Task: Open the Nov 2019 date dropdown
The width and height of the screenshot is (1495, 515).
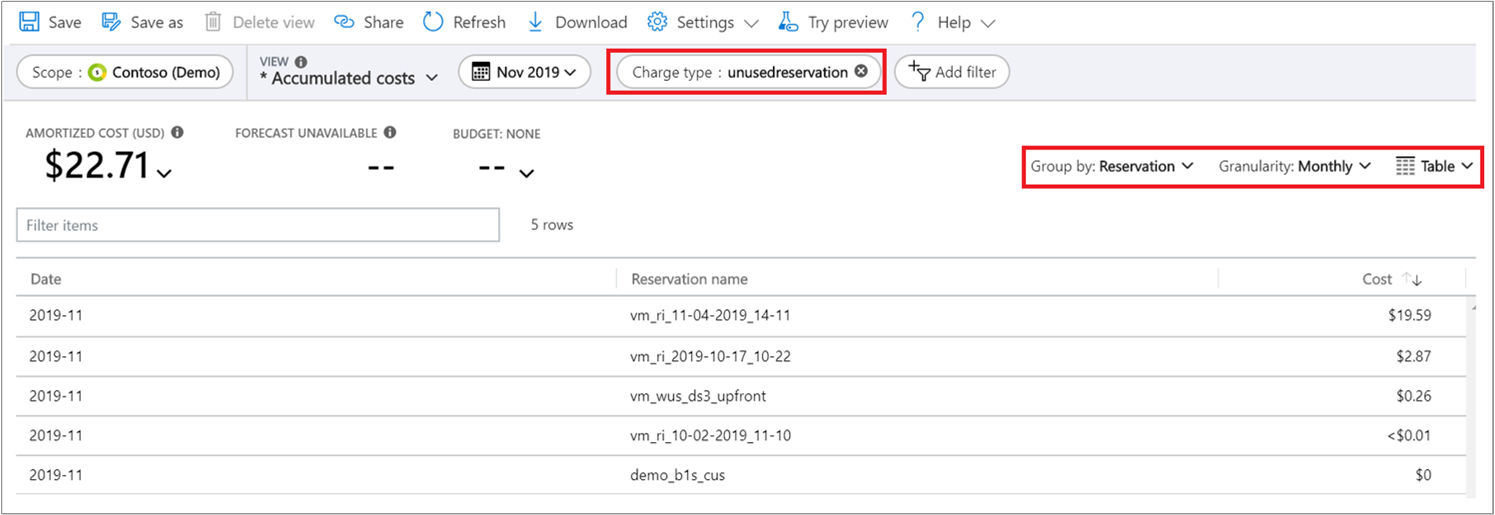Action: [x=525, y=72]
